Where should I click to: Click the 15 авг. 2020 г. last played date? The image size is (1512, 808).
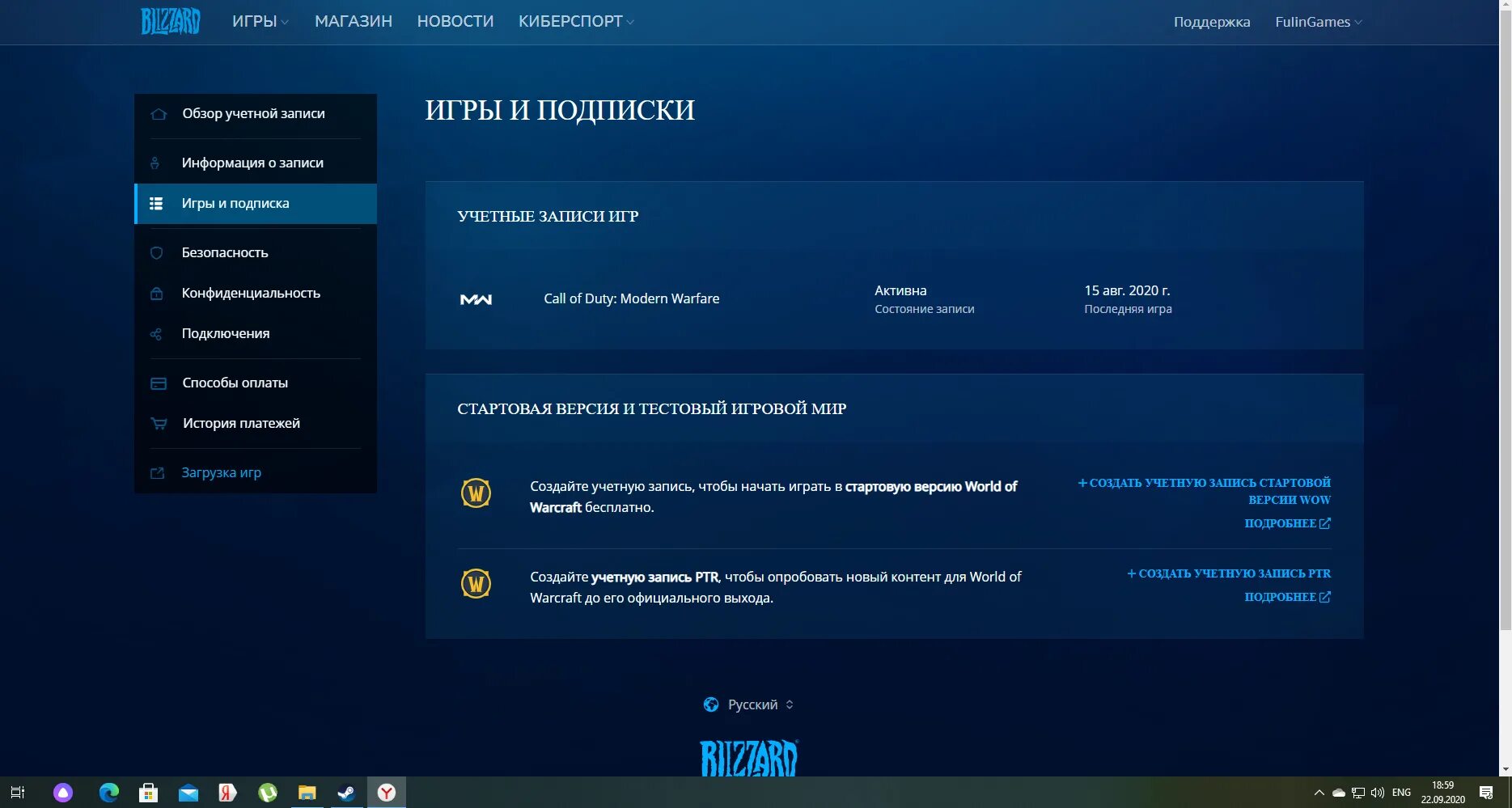(x=1127, y=290)
